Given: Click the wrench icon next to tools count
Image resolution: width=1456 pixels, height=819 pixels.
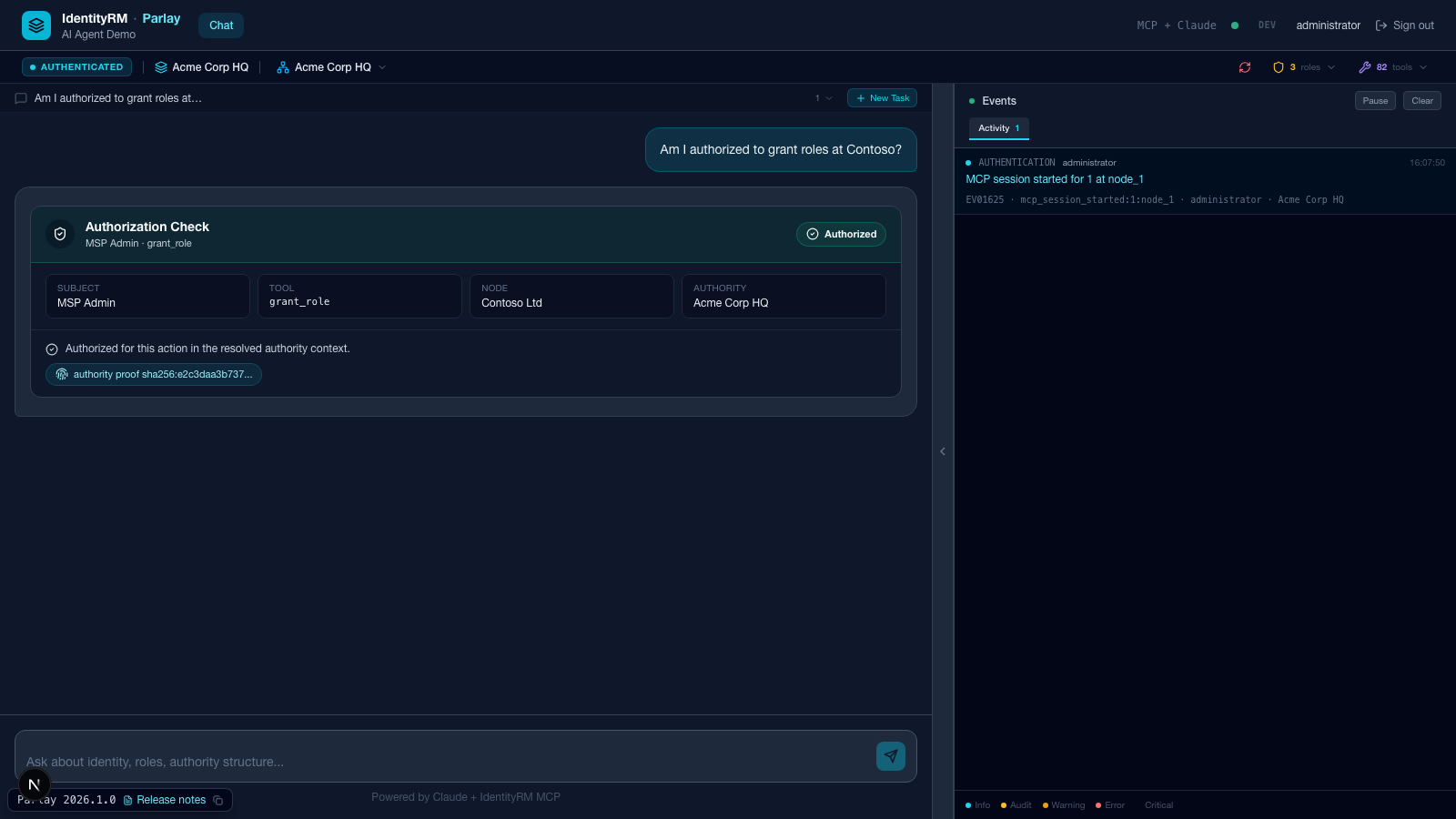Looking at the screenshot, I should coord(1365,67).
